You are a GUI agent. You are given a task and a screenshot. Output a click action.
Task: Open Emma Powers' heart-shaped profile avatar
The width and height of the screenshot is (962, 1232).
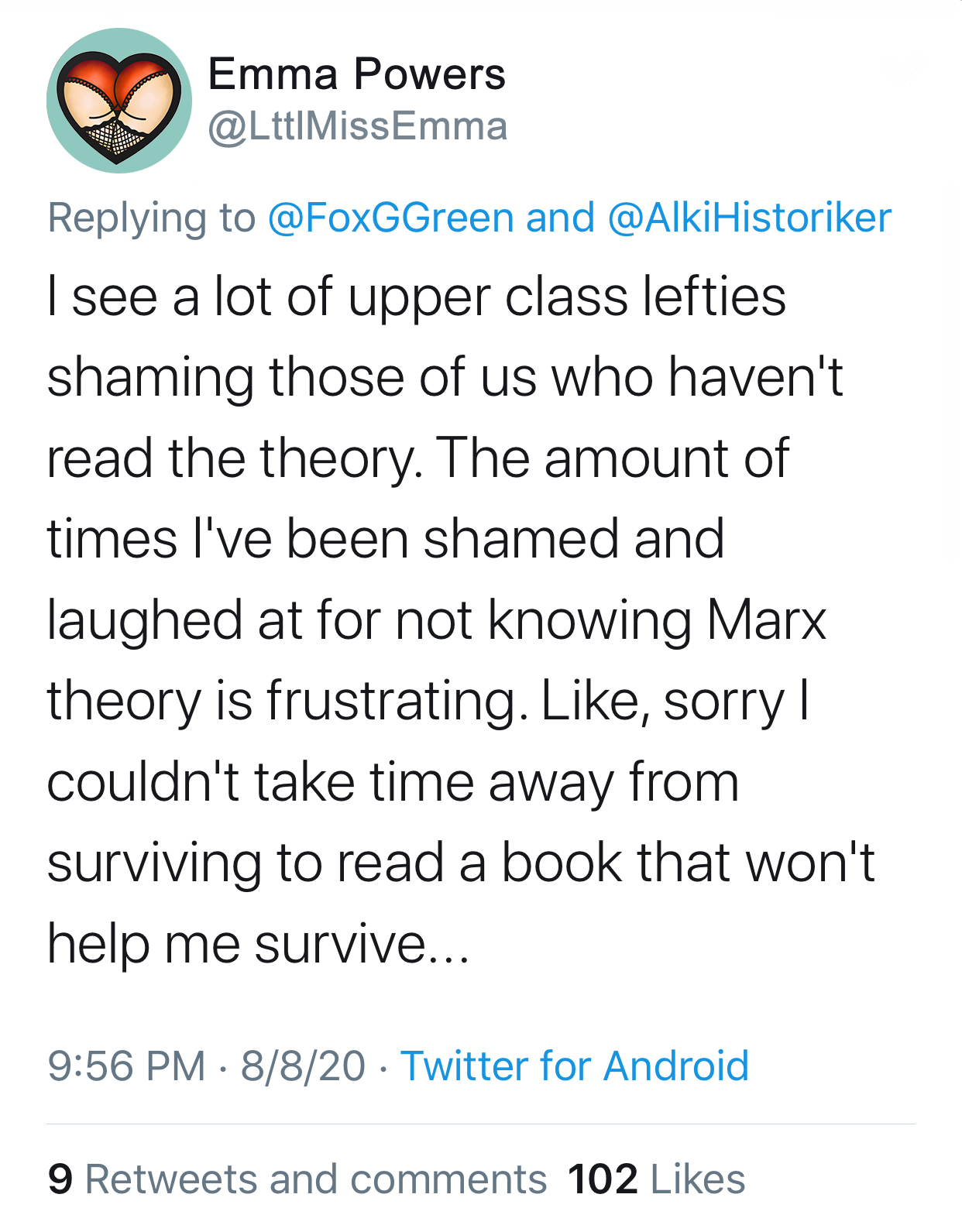pyautogui.click(x=119, y=101)
